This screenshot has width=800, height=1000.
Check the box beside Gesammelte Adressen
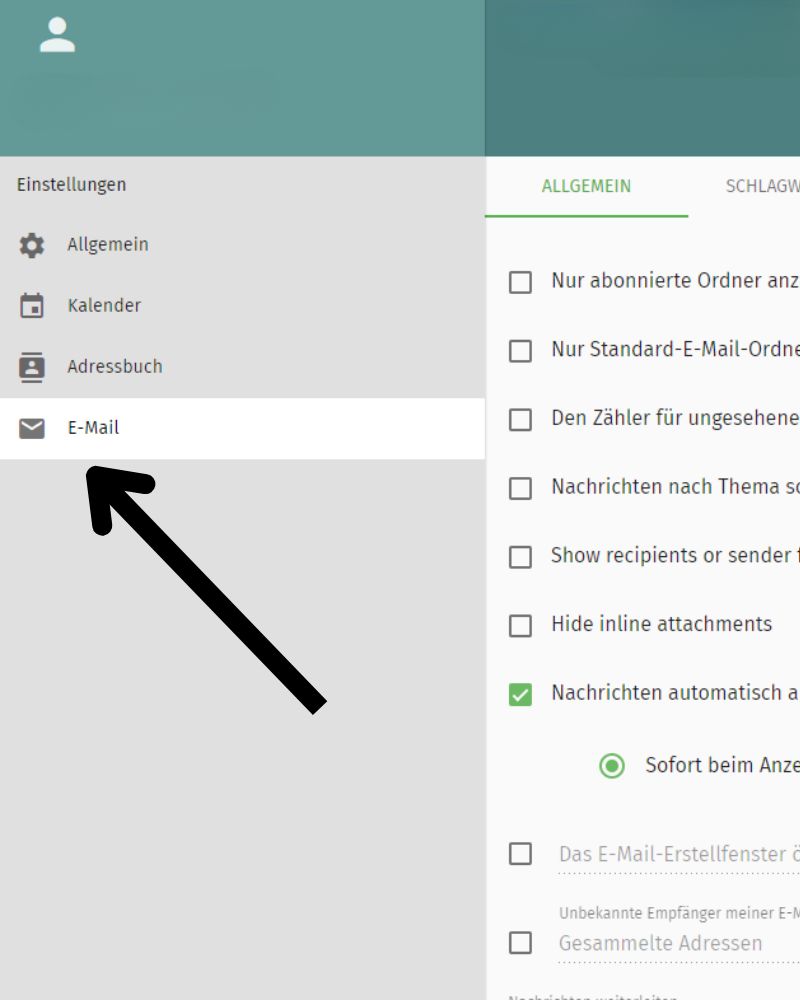point(520,942)
